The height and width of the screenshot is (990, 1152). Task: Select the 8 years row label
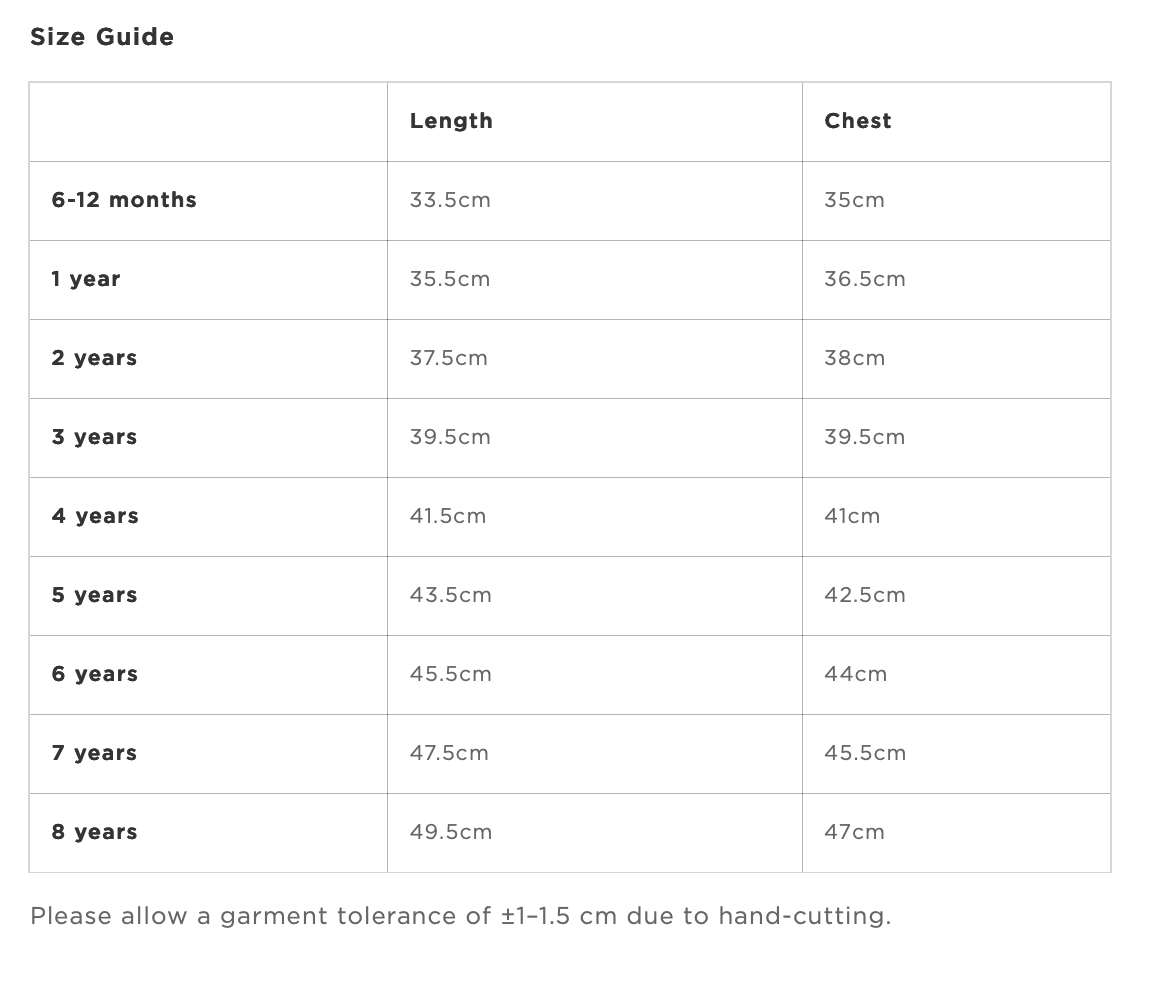click(94, 832)
